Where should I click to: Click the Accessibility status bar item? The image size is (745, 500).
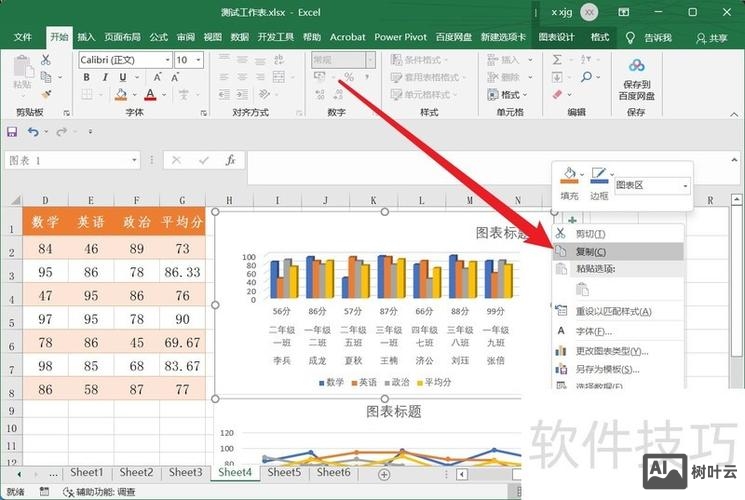pyautogui.click(x=99, y=492)
